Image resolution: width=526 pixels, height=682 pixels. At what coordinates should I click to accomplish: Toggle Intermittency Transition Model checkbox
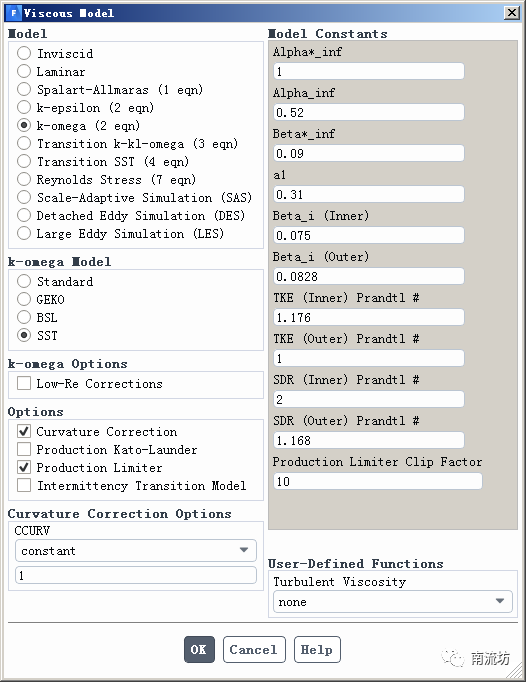[24, 485]
